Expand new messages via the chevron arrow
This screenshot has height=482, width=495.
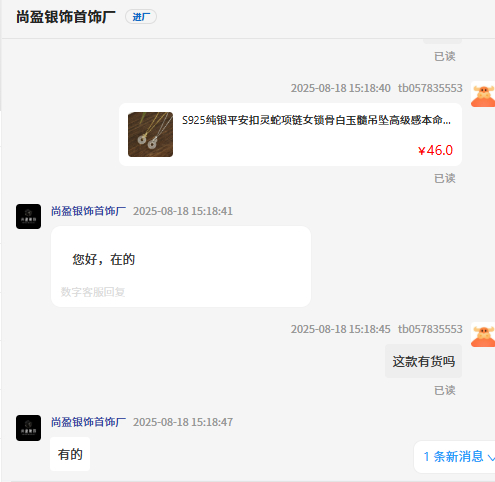tap(491, 457)
